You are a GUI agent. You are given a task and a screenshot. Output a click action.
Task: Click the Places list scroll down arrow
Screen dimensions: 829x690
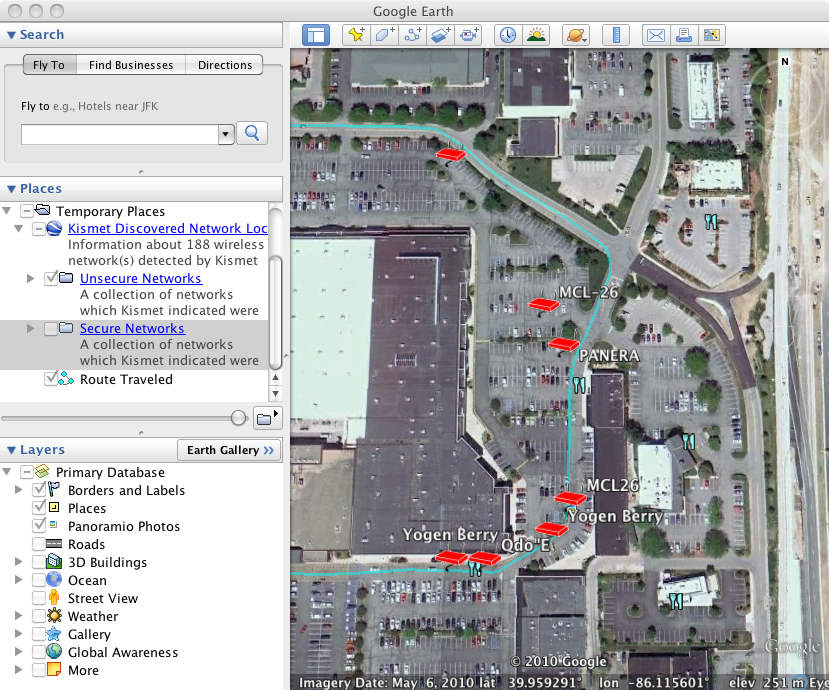click(x=275, y=394)
